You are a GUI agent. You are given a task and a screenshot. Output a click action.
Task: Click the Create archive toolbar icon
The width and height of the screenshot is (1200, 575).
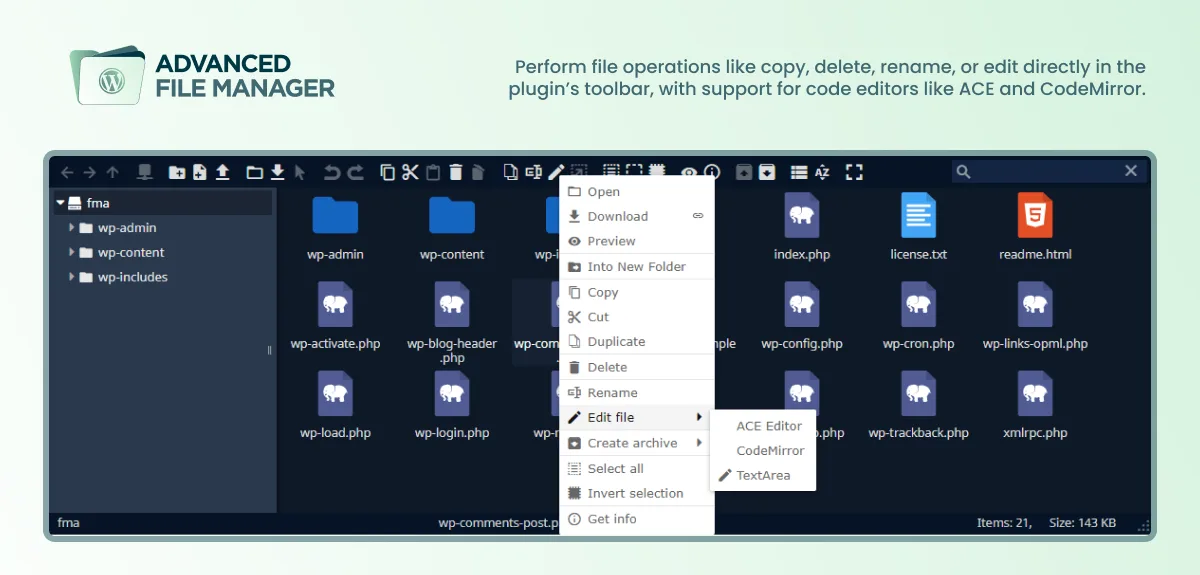(x=766, y=172)
